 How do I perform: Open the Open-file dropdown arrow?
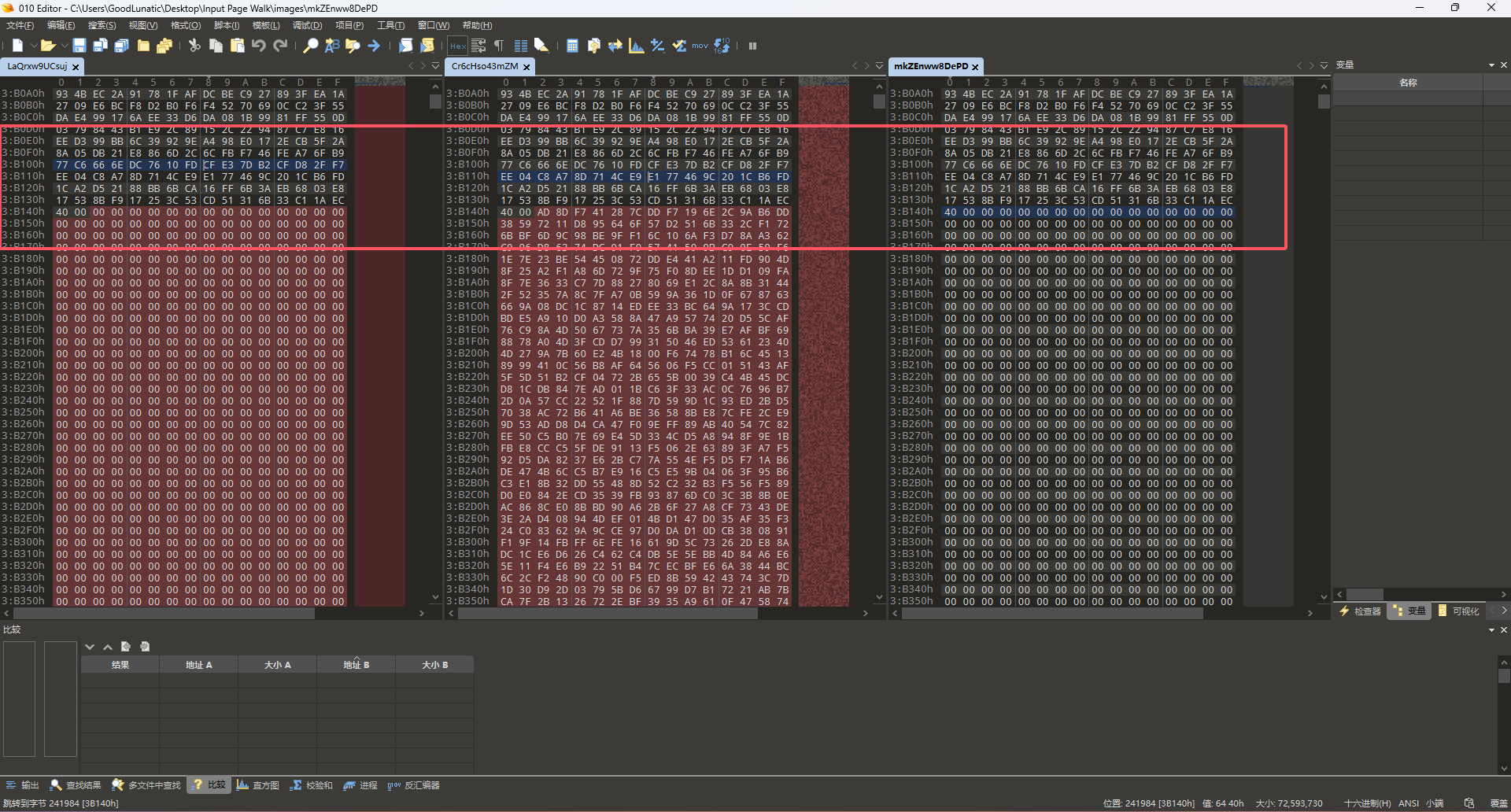coord(64,46)
